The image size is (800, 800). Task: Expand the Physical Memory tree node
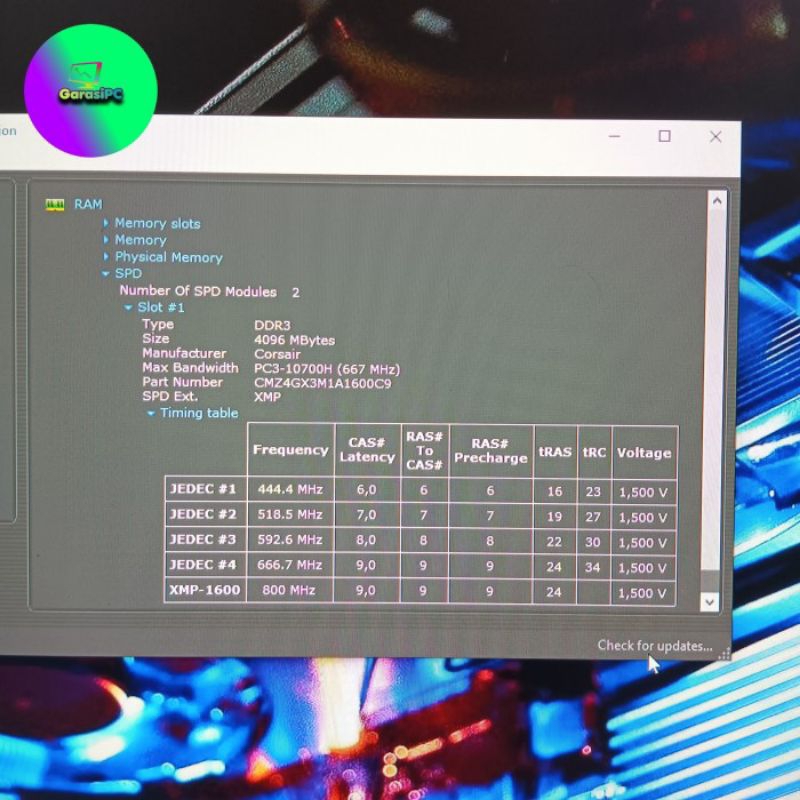[x=106, y=257]
